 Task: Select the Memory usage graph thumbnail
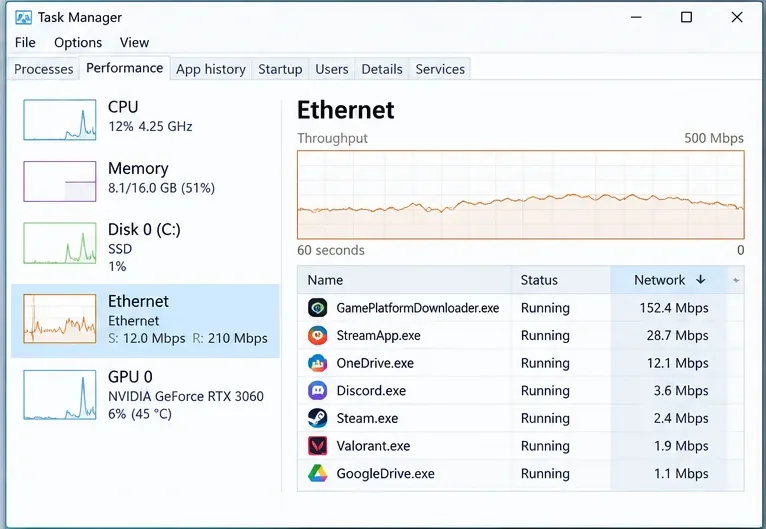point(60,181)
